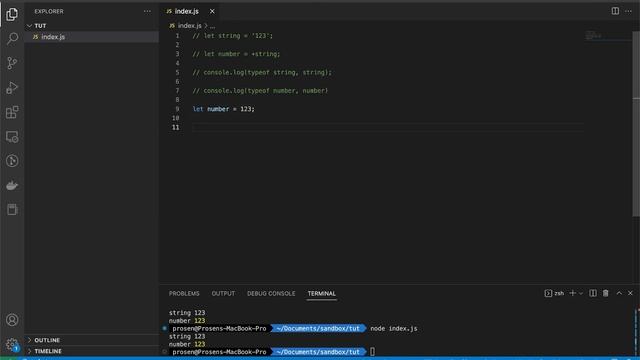Open the Run and Debug view
Viewport: 640px width, 360px height.
pos(12,87)
